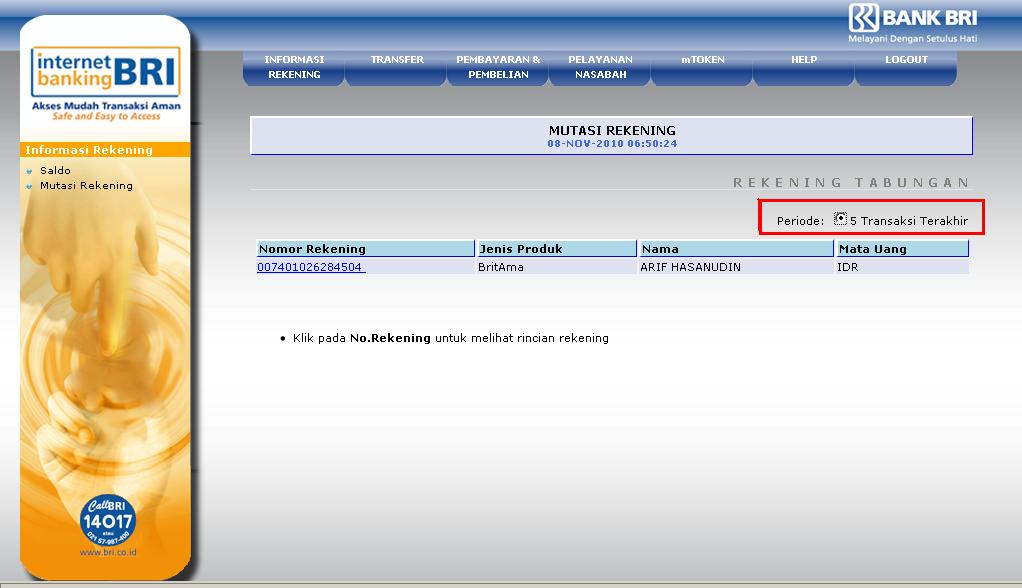
Task: Log out via Logout tab
Action: 906,67
